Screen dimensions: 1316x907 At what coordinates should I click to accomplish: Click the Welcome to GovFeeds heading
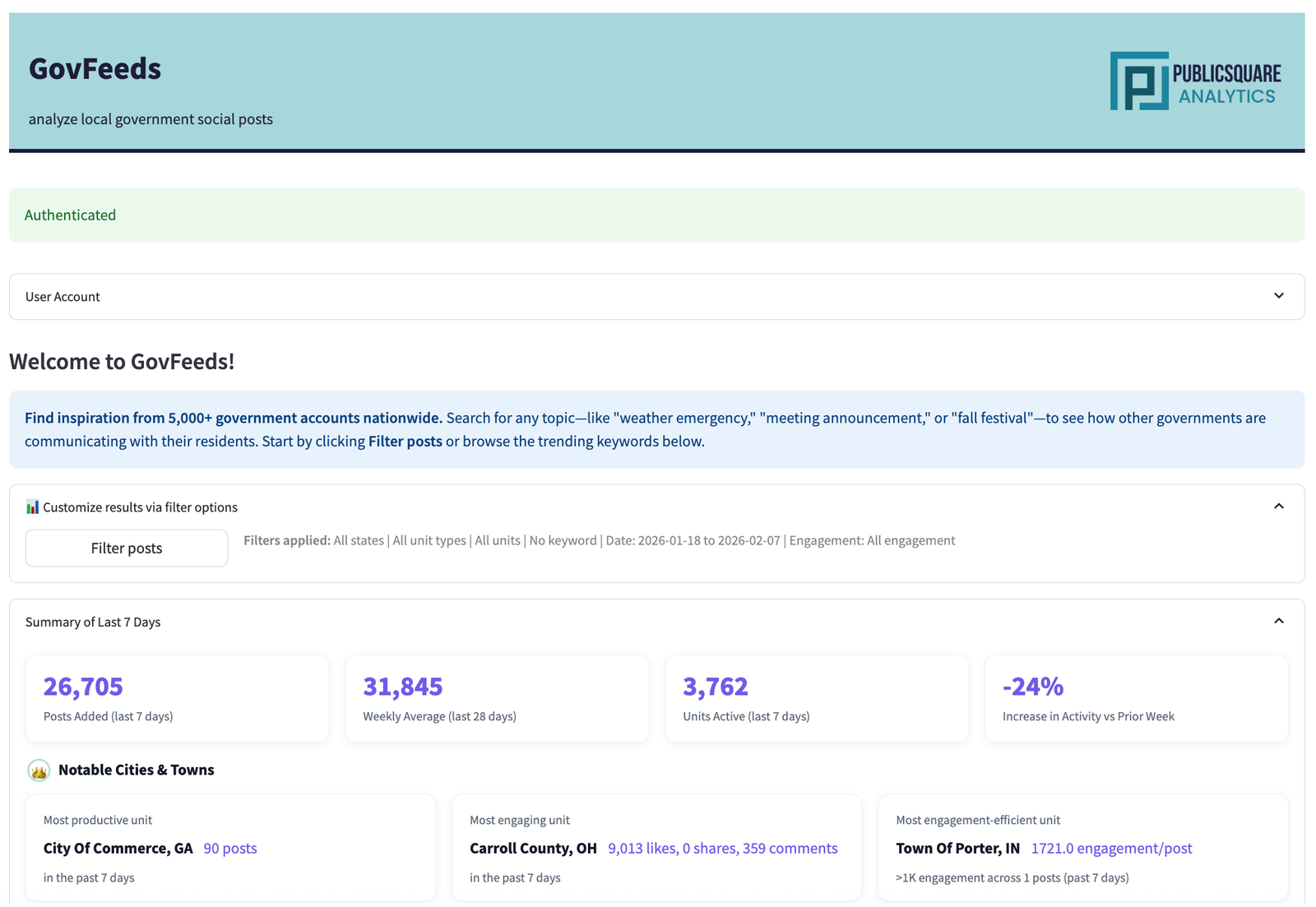[121, 361]
